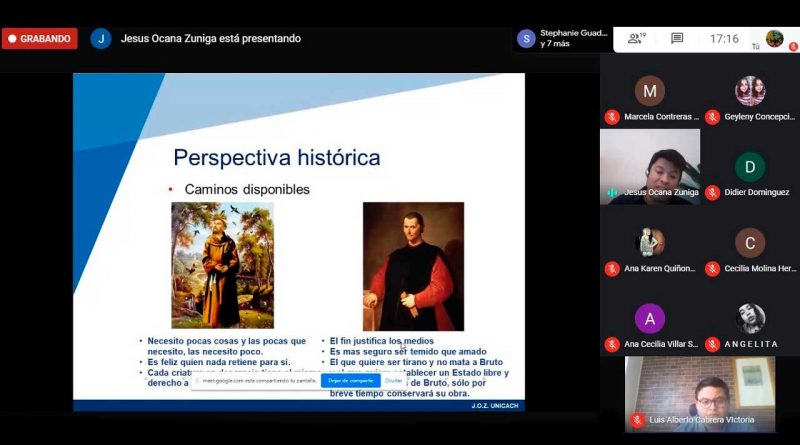Screen dimensions: 800x445
Task: Click your own profile avatar labeled Tú
Action: click(774, 38)
